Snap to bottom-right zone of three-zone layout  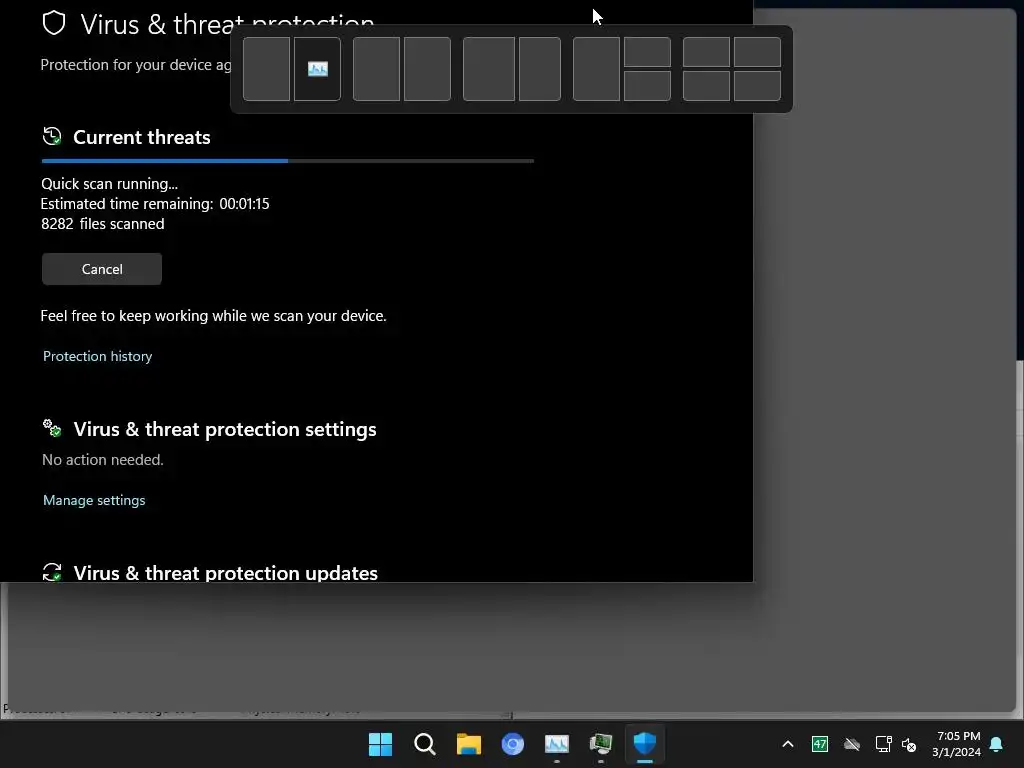click(647, 86)
